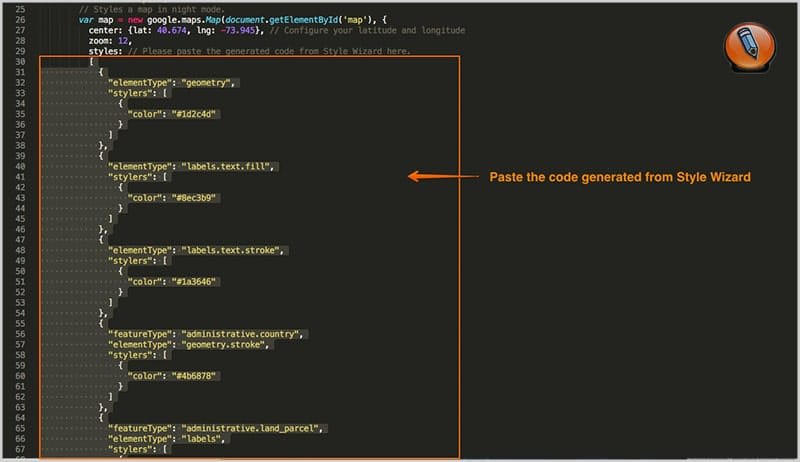Click the latitude value 40.674
800x462 pixels.
pos(171,30)
